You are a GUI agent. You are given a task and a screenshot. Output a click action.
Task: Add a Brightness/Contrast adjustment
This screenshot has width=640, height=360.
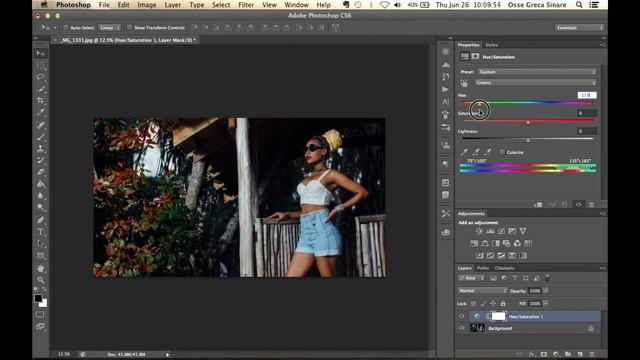click(x=479, y=231)
